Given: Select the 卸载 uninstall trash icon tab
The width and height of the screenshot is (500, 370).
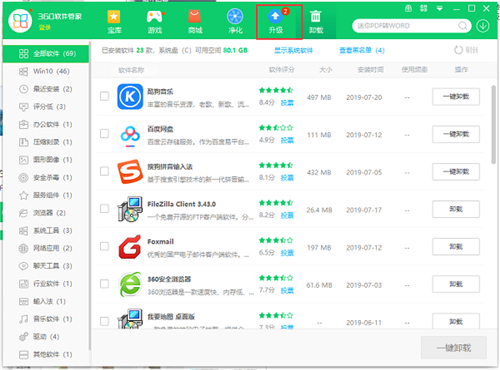Looking at the screenshot, I should tap(316, 22).
